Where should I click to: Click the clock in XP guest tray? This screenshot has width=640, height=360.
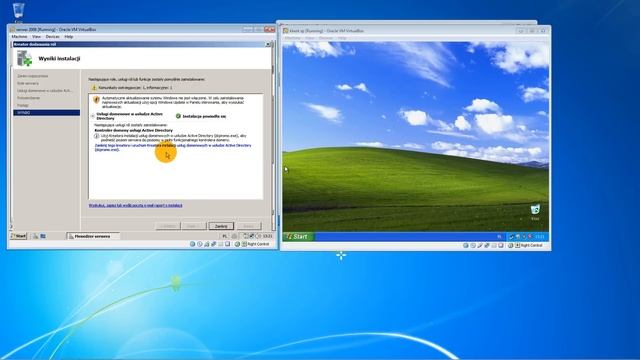tap(540, 237)
